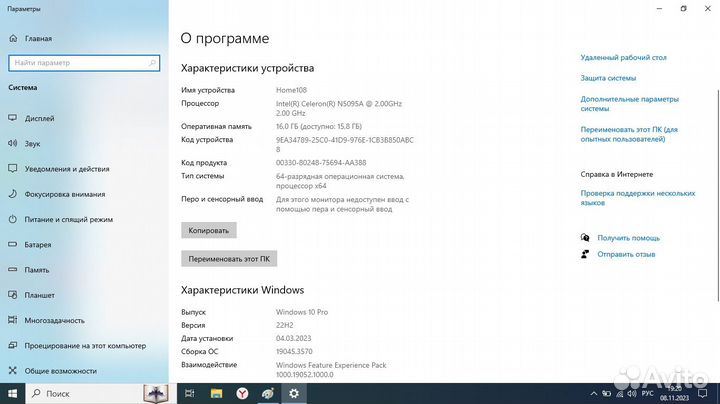Screen dimensions: 720x404
Task: Open the Windows Start menu
Action: (x=12, y=393)
